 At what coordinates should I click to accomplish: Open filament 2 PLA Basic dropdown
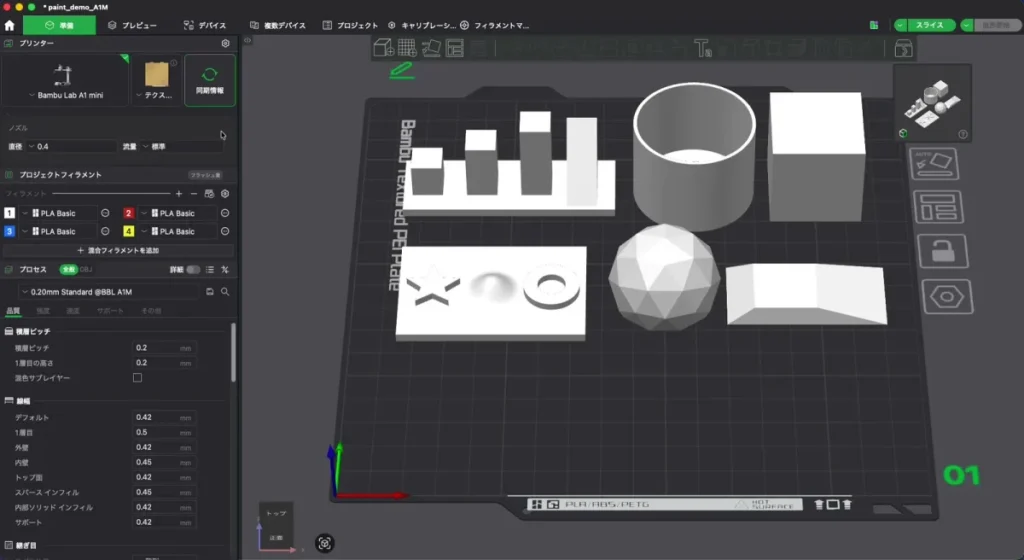[x=178, y=213]
